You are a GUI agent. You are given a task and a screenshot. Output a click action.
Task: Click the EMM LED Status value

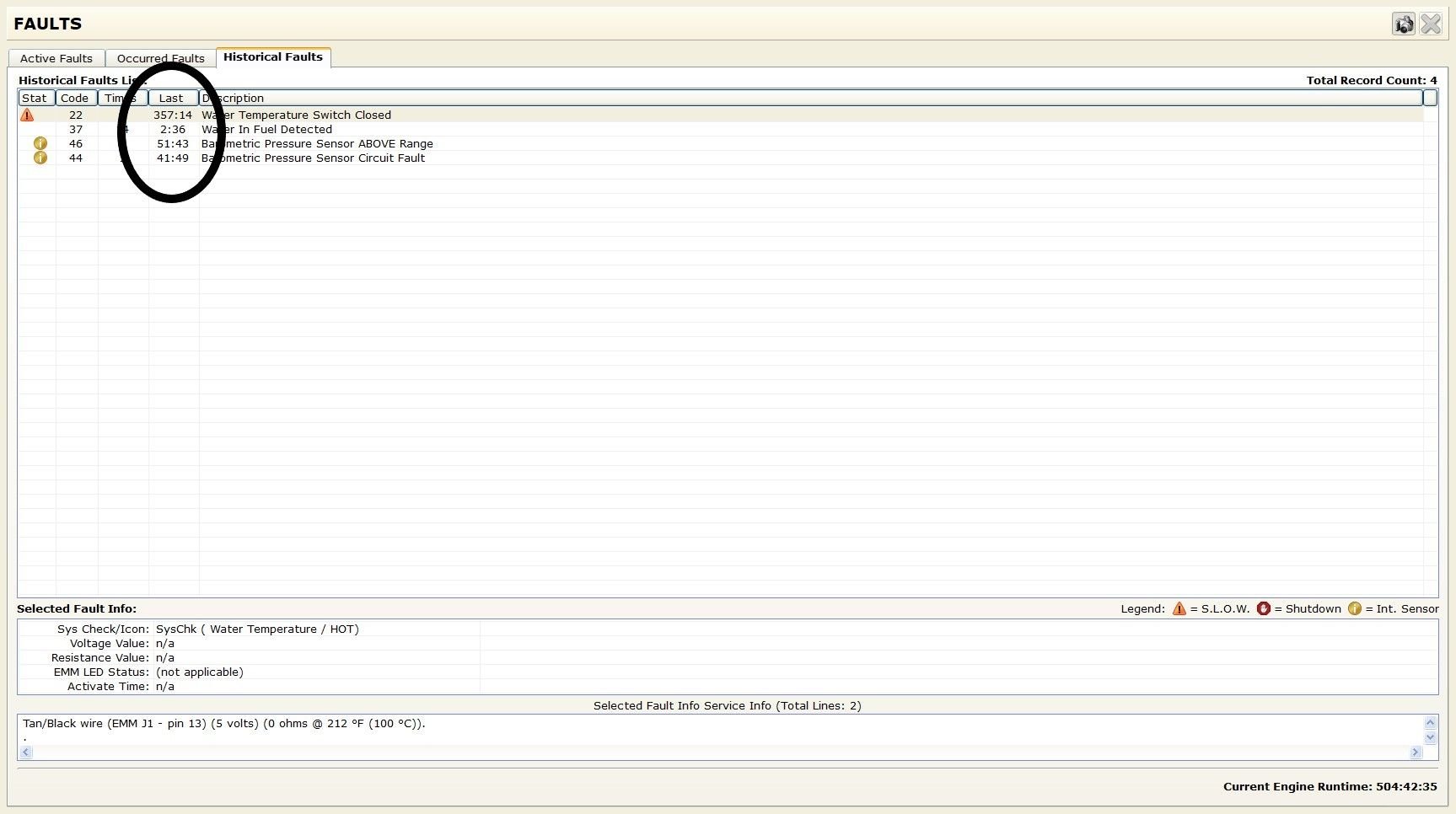coord(200,672)
